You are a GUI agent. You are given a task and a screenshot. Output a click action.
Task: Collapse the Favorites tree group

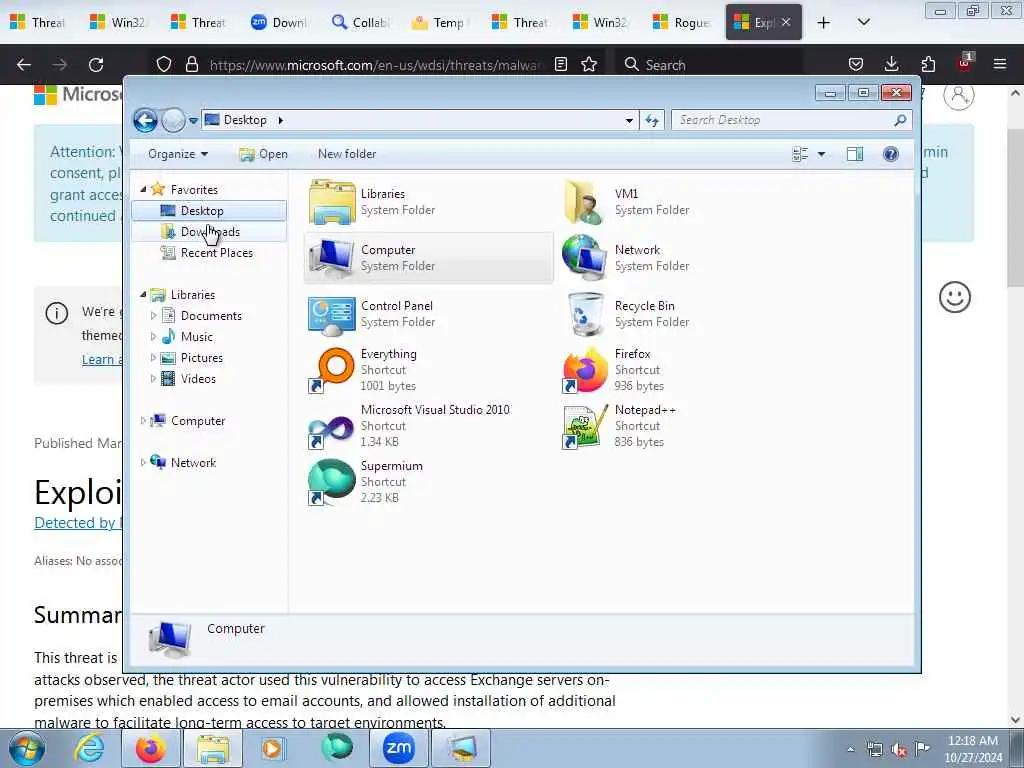(x=143, y=189)
